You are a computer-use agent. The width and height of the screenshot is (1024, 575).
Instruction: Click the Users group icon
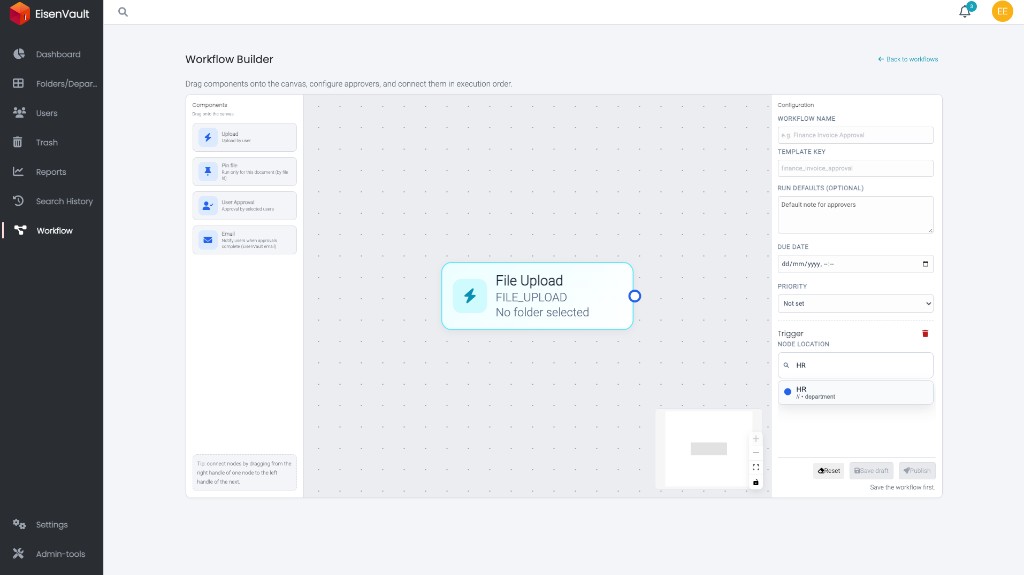19,112
